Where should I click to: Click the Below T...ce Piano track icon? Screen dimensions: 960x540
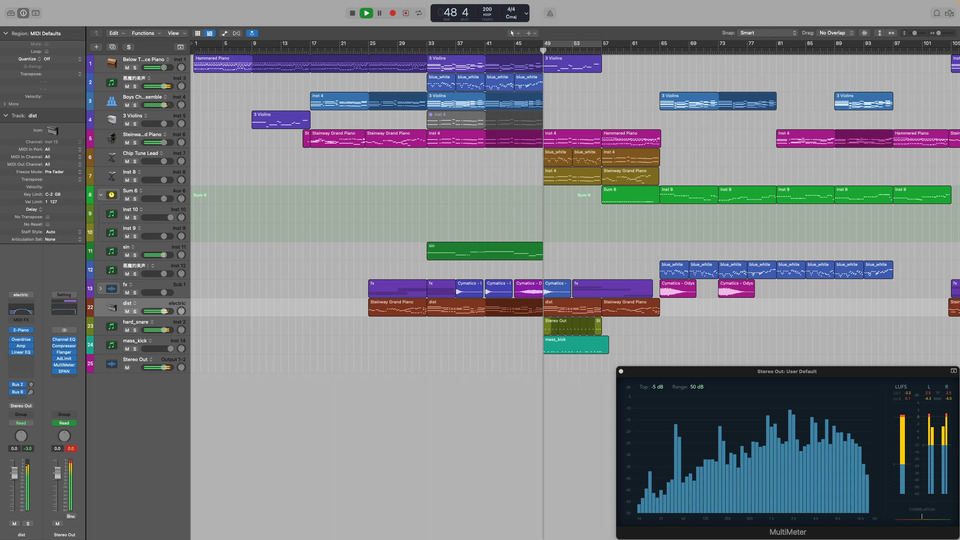(111, 63)
